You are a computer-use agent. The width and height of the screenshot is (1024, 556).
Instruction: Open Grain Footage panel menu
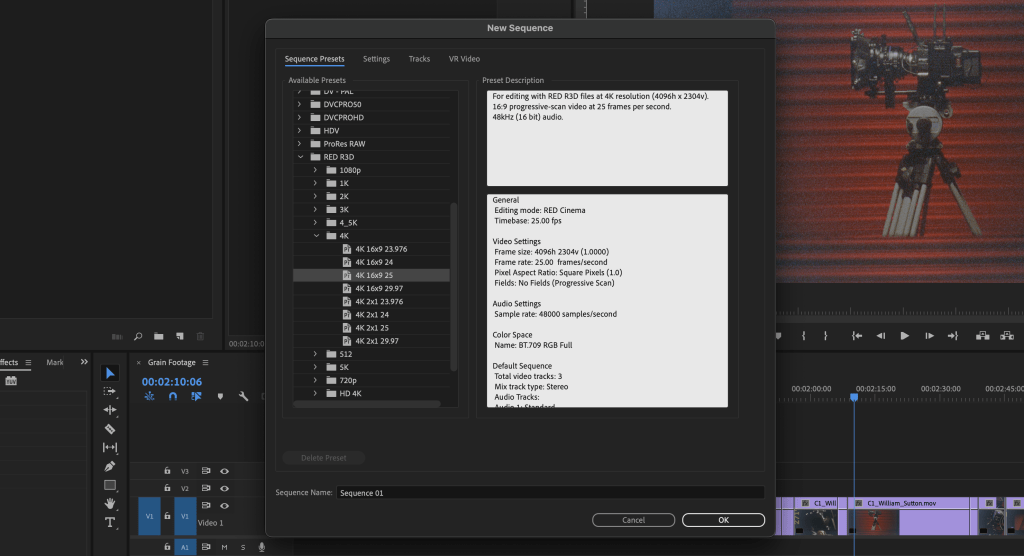click(x=205, y=363)
